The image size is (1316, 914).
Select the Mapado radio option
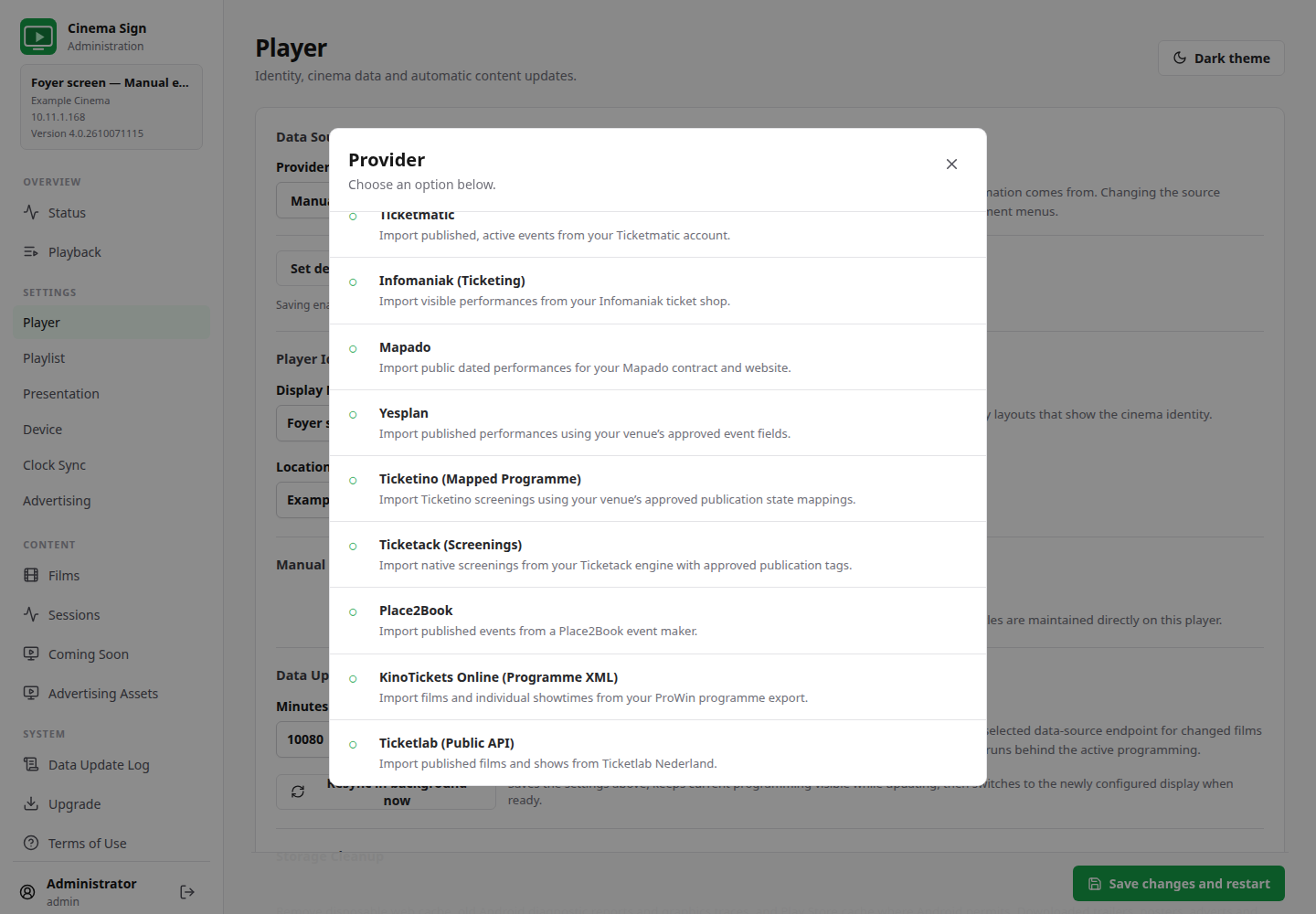(x=353, y=349)
